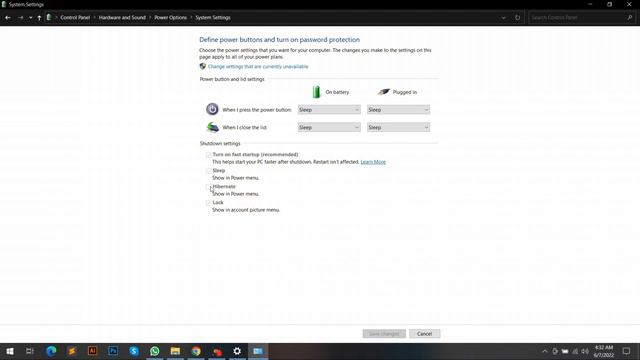640x360 pixels.
Task: Open Sublime Text from taskbar
Action: [72, 351]
